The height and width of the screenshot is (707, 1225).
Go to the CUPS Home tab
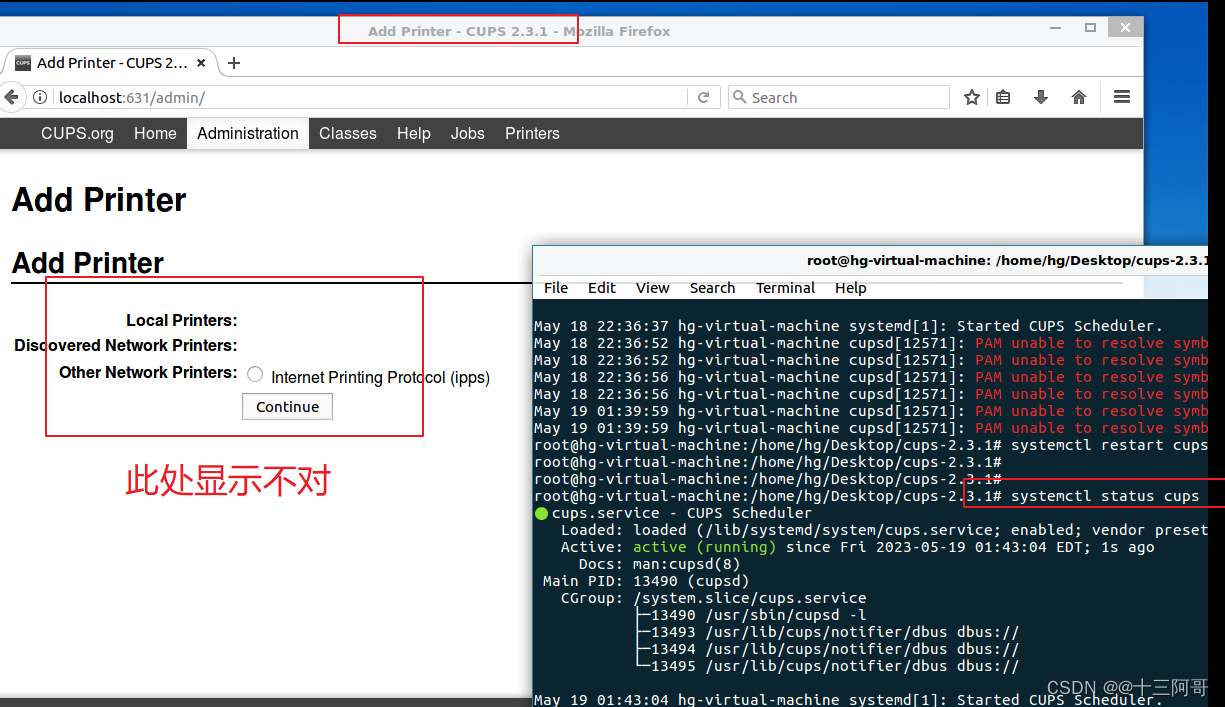tap(155, 133)
